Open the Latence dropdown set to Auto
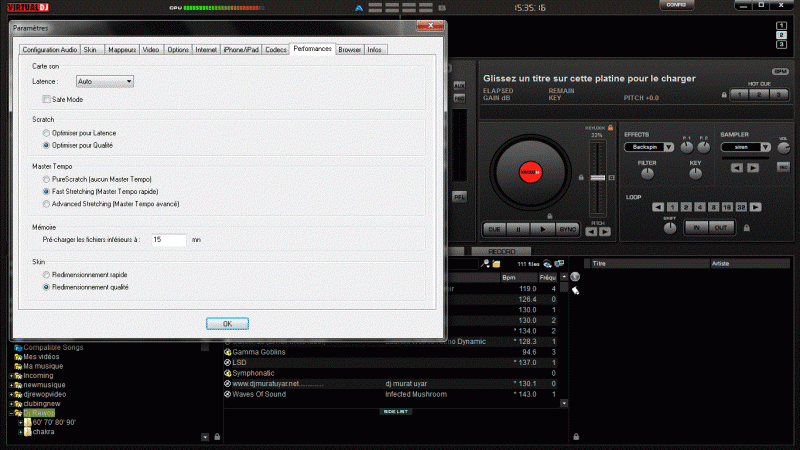Viewport: 800px width, 450px height. click(x=105, y=81)
